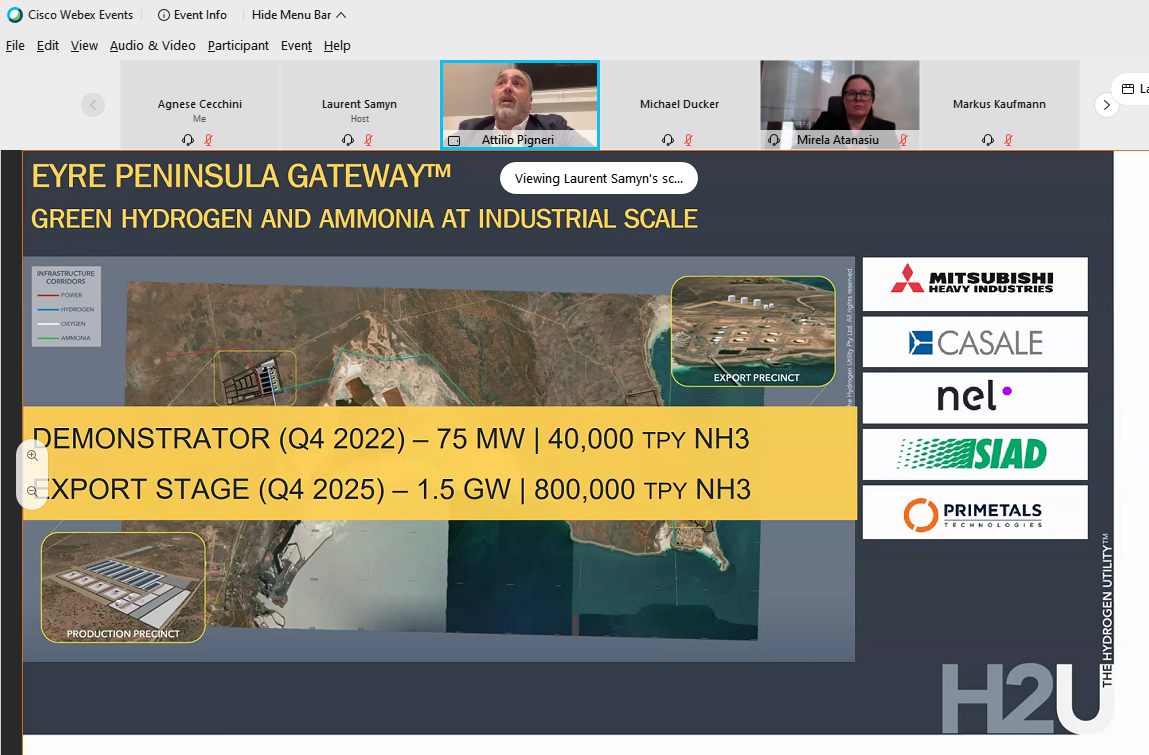Click the Layout icon at right edge
The width and height of the screenshot is (1149, 755).
click(1128, 89)
